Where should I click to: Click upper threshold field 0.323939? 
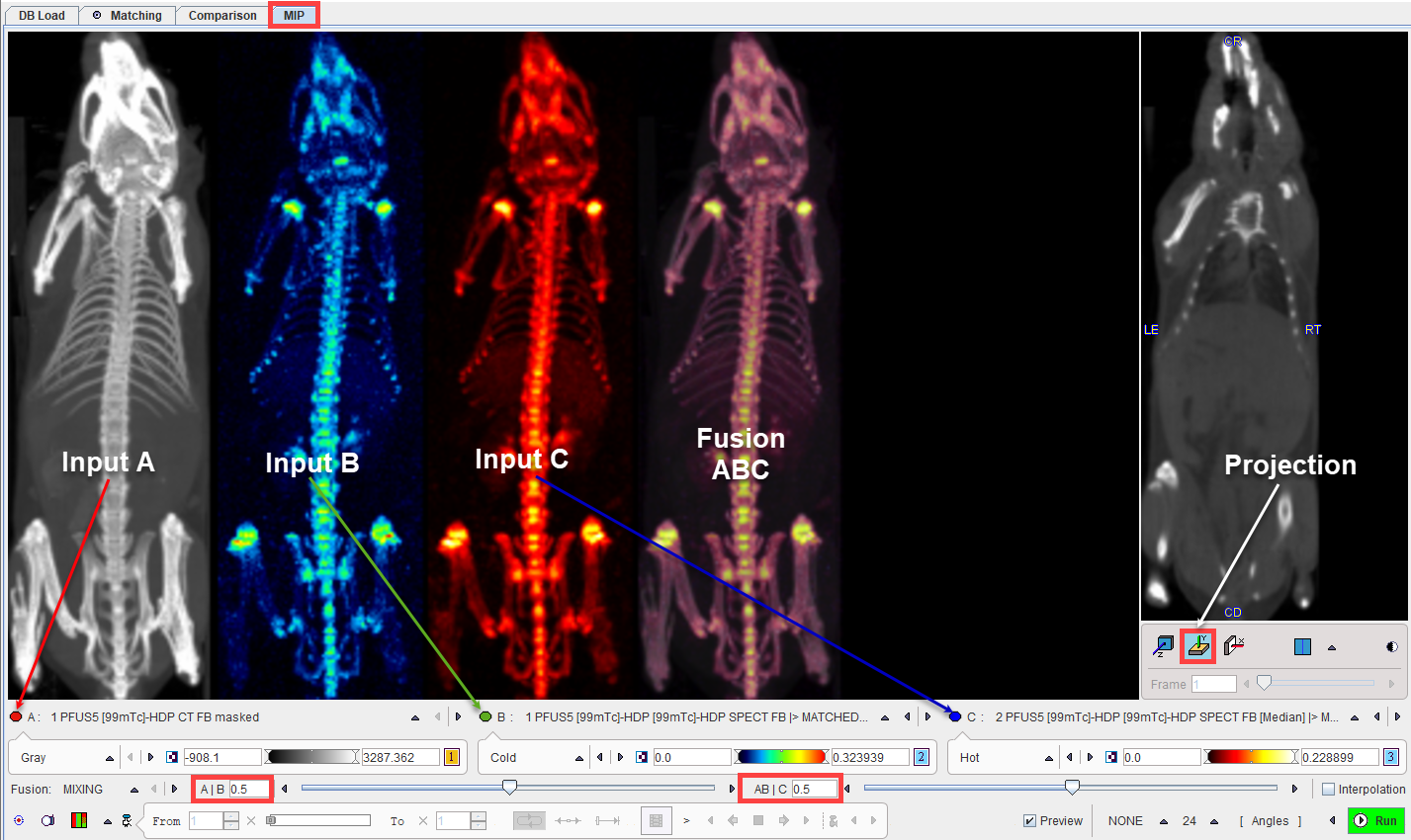click(x=870, y=758)
